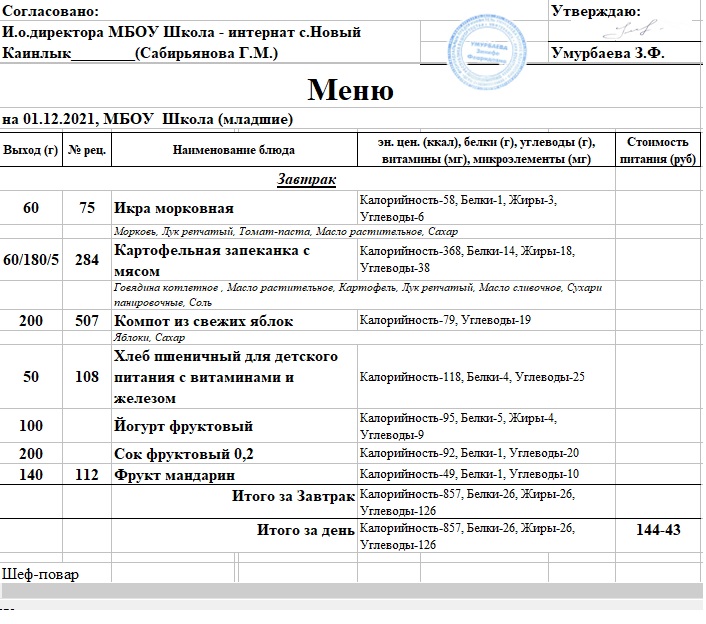Select "Картофельная запеканка с мясом" cell
This screenshot has width=706, height=624.
click(214, 259)
